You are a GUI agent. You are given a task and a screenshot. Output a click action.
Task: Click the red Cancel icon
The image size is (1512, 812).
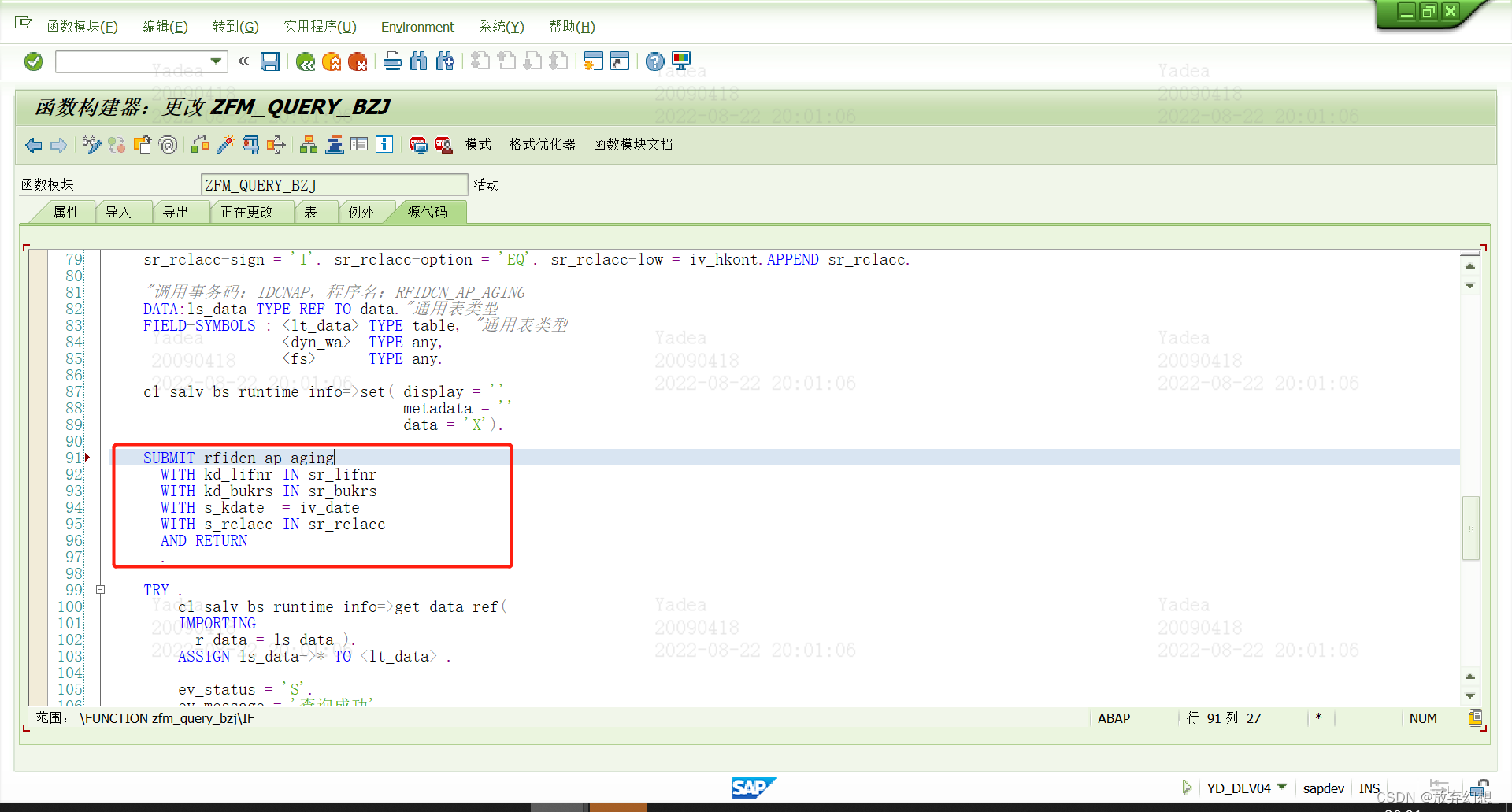tap(359, 61)
